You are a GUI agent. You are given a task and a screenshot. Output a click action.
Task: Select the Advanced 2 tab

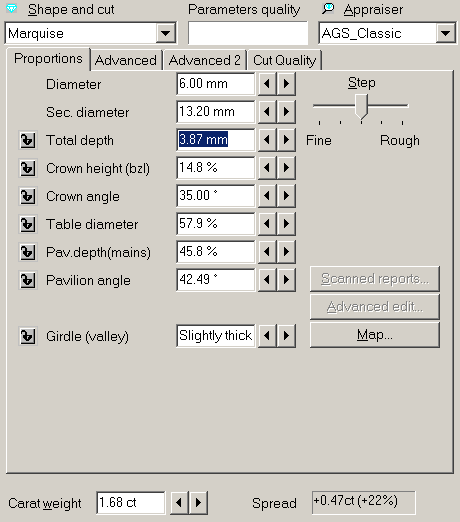coord(205,60)
